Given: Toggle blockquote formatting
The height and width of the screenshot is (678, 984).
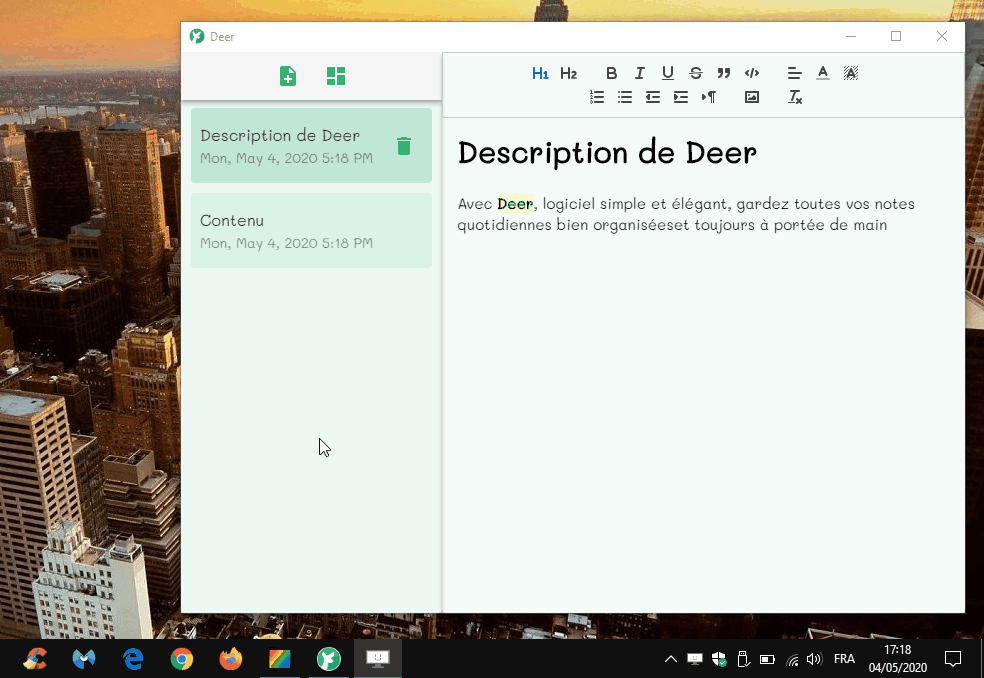Looking at the screenshot, I should point(724,73).
